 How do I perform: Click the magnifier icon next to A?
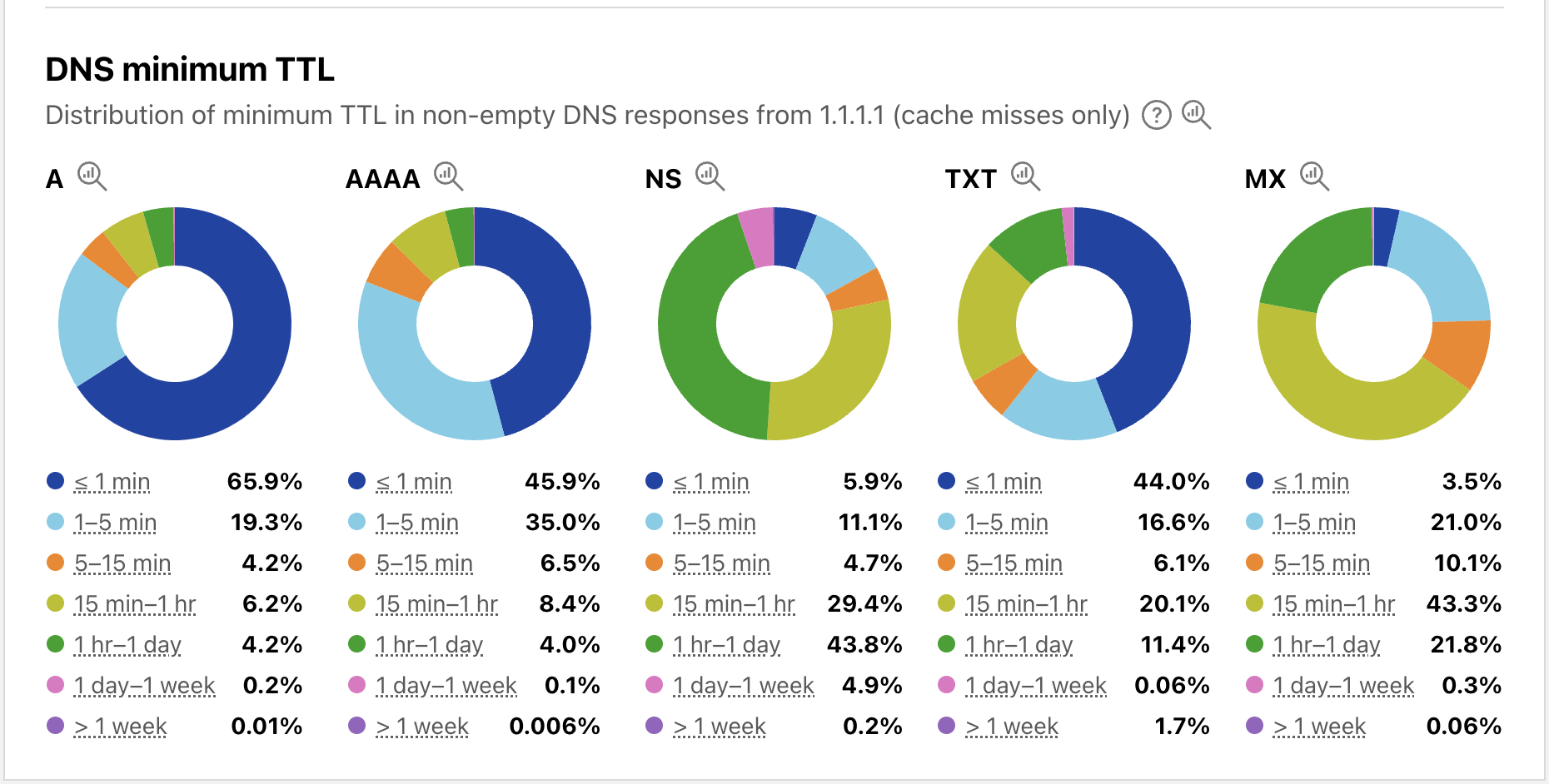click(92, 176)
